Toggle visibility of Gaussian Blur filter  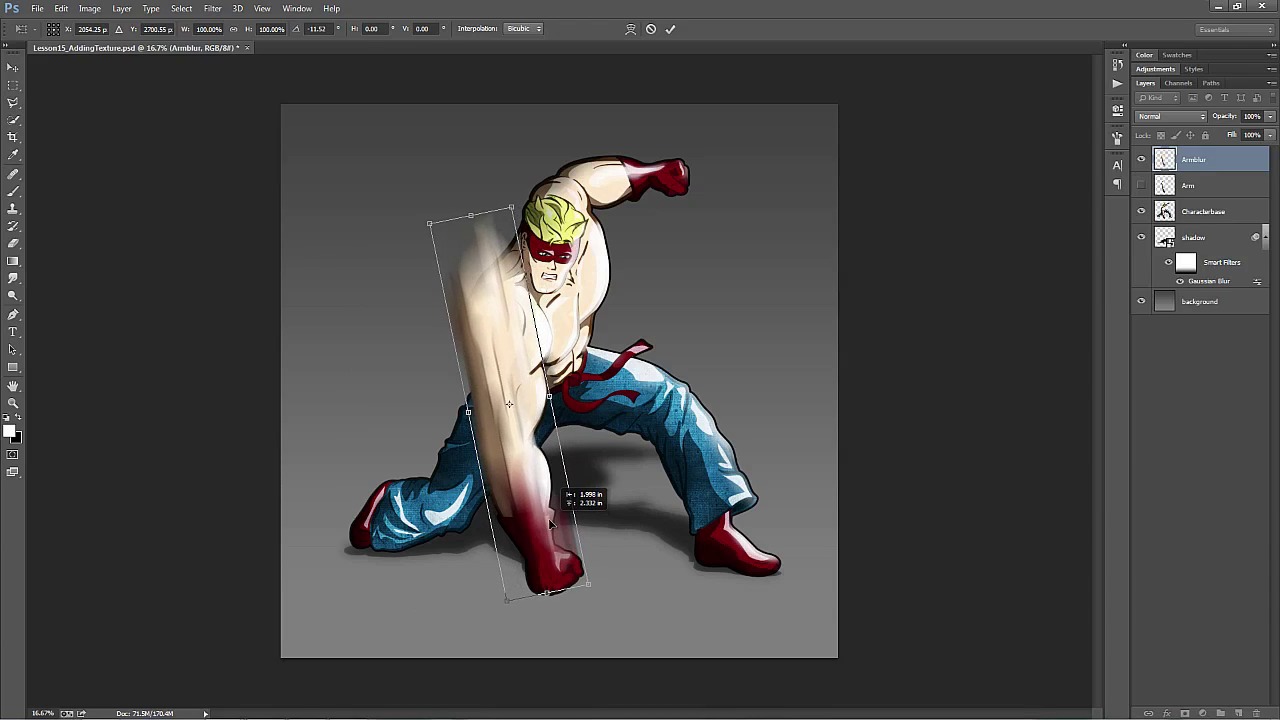(1180, 282)
